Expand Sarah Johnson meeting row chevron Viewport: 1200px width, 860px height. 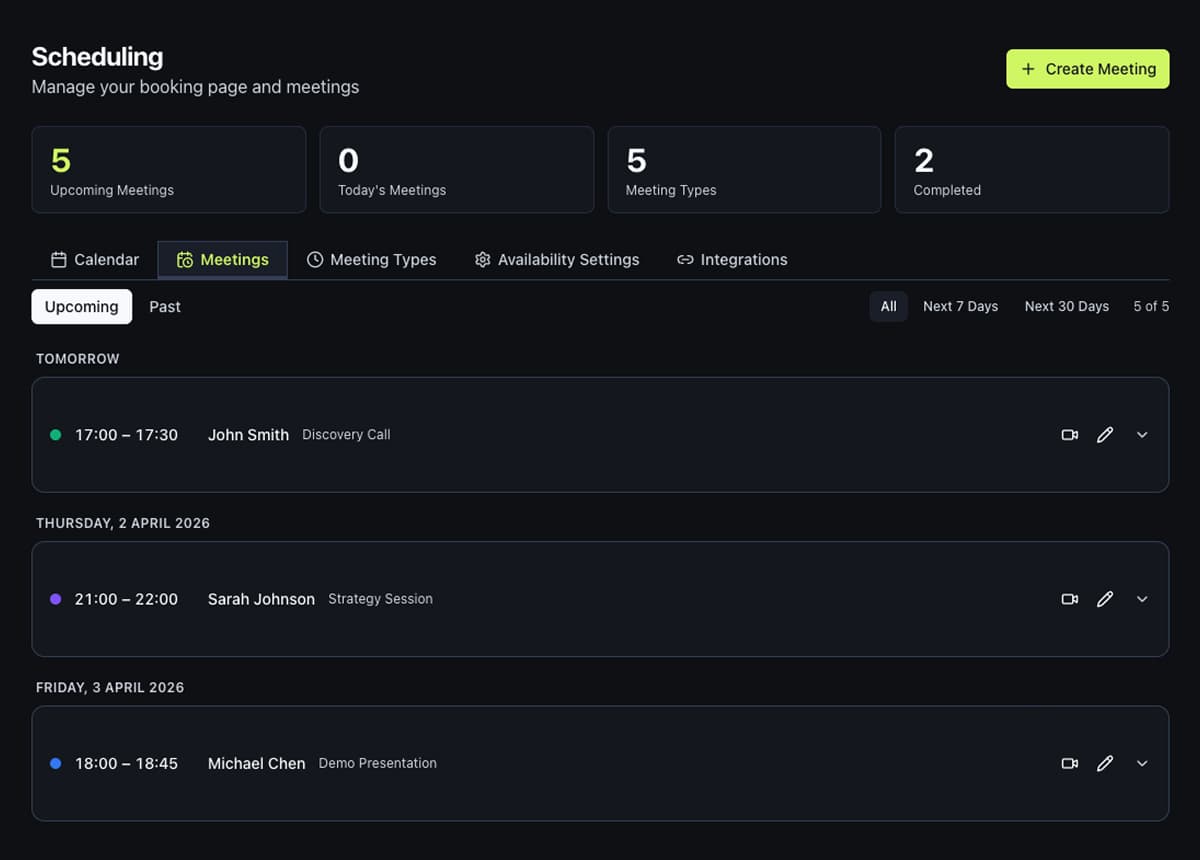1142,599
